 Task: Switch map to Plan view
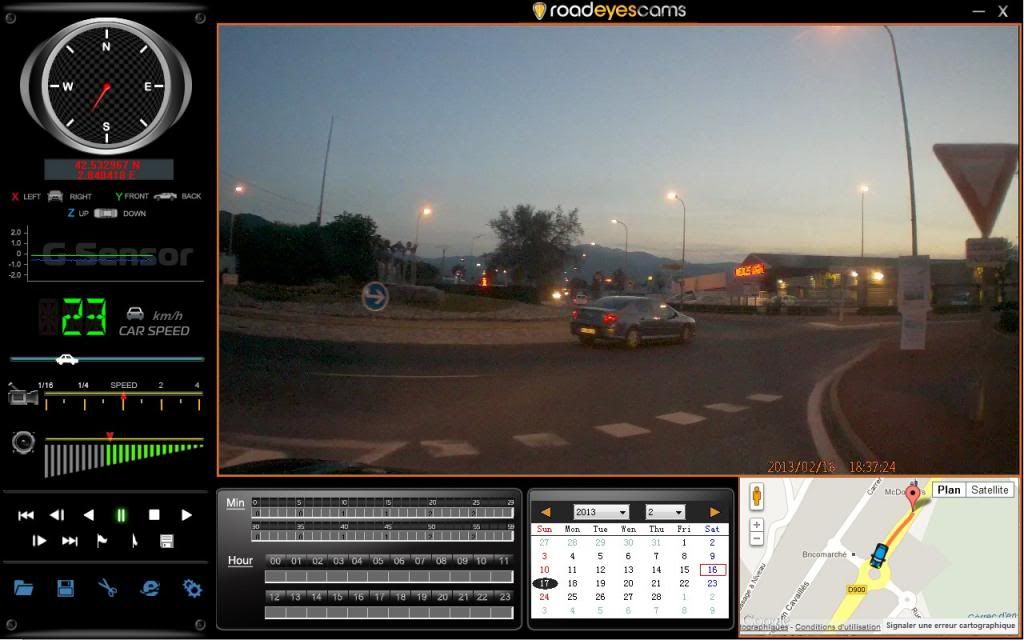pyautogui.click(x=949, y=490)
